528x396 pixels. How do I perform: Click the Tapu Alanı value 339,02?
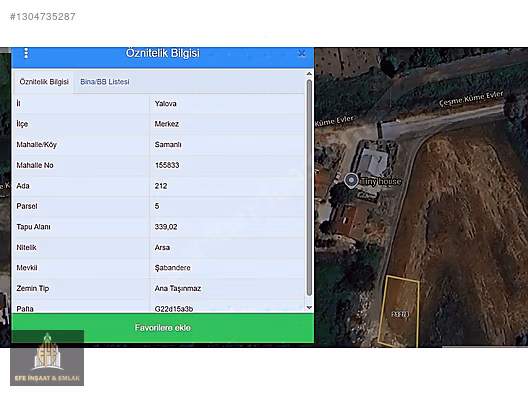(x=166, y=227)
